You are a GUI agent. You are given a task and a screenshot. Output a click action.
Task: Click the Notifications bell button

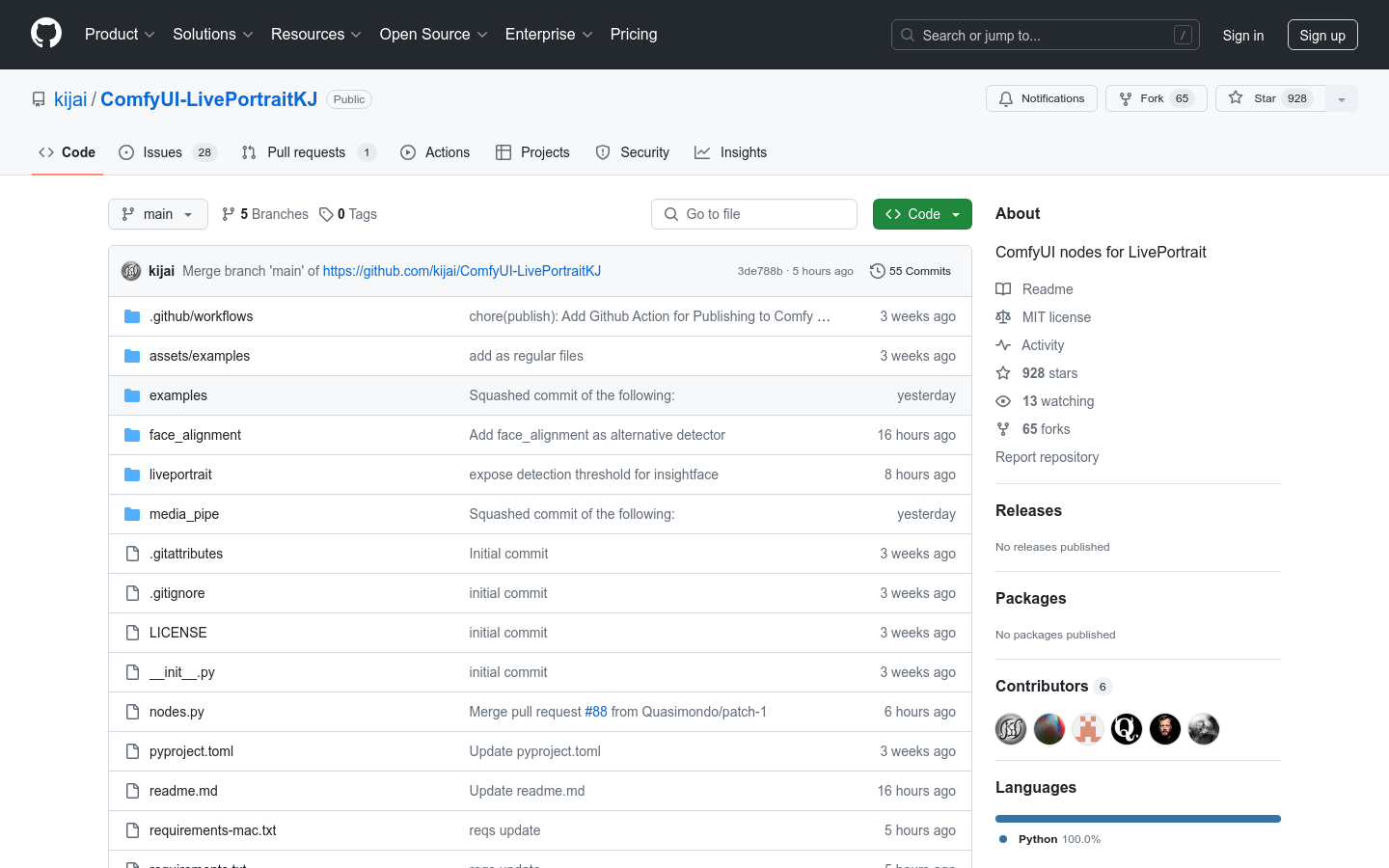click(1042, 98)
